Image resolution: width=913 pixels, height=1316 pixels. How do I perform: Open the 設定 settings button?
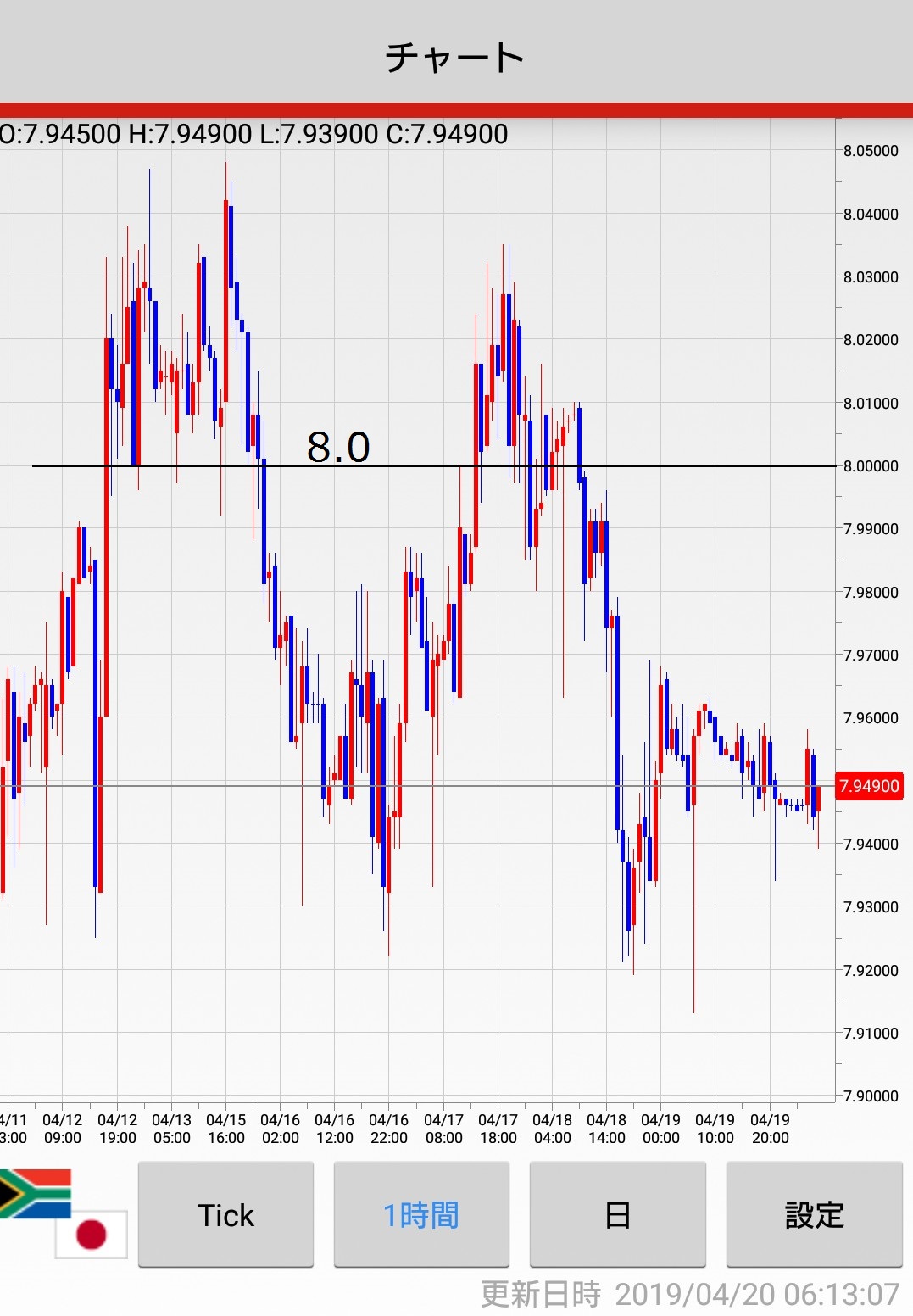[814, 1215]
